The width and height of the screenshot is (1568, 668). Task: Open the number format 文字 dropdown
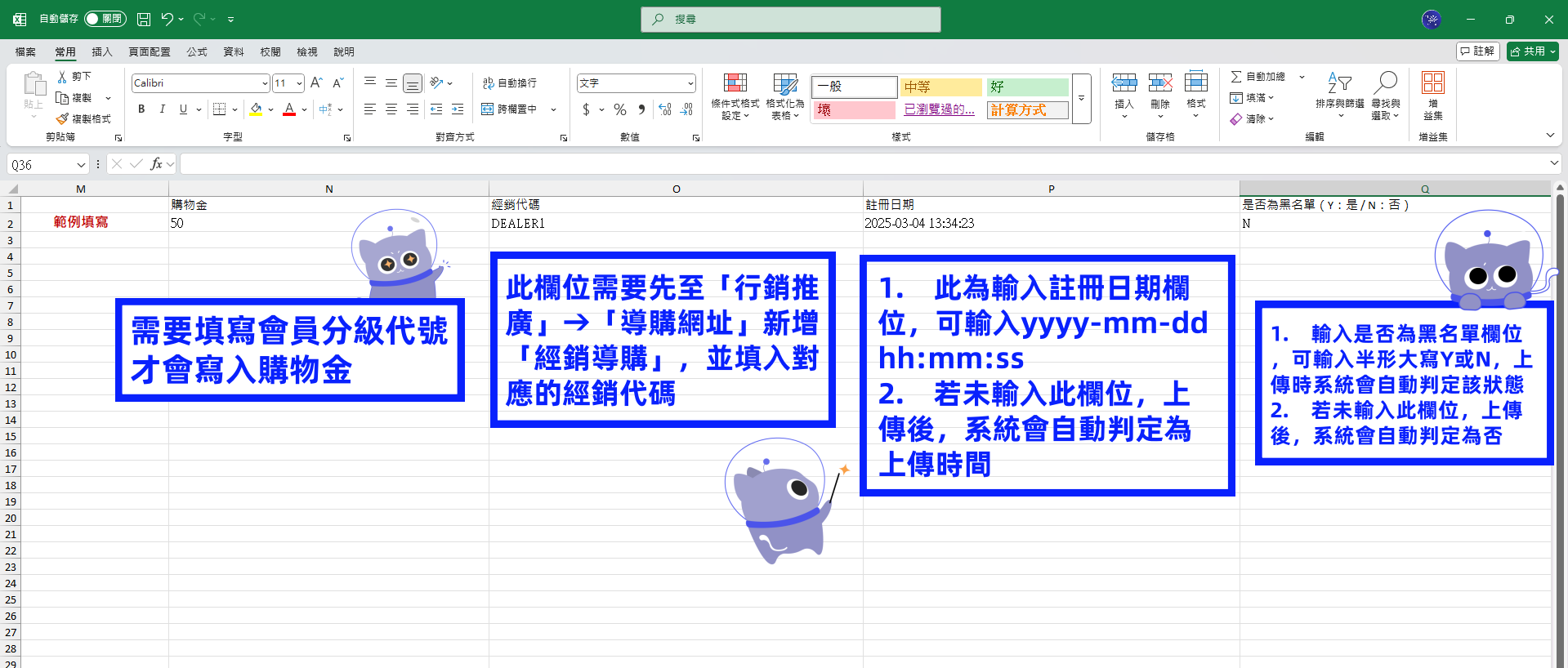(690, 83)
